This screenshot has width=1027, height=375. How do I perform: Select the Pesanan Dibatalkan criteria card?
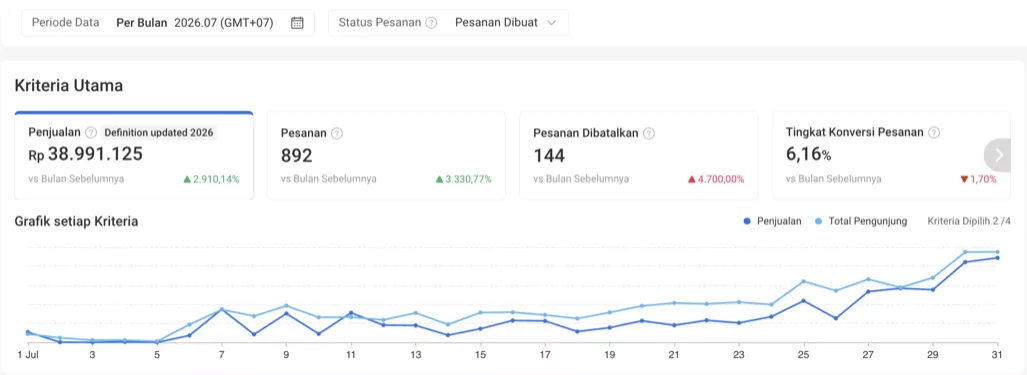(639, 155)
